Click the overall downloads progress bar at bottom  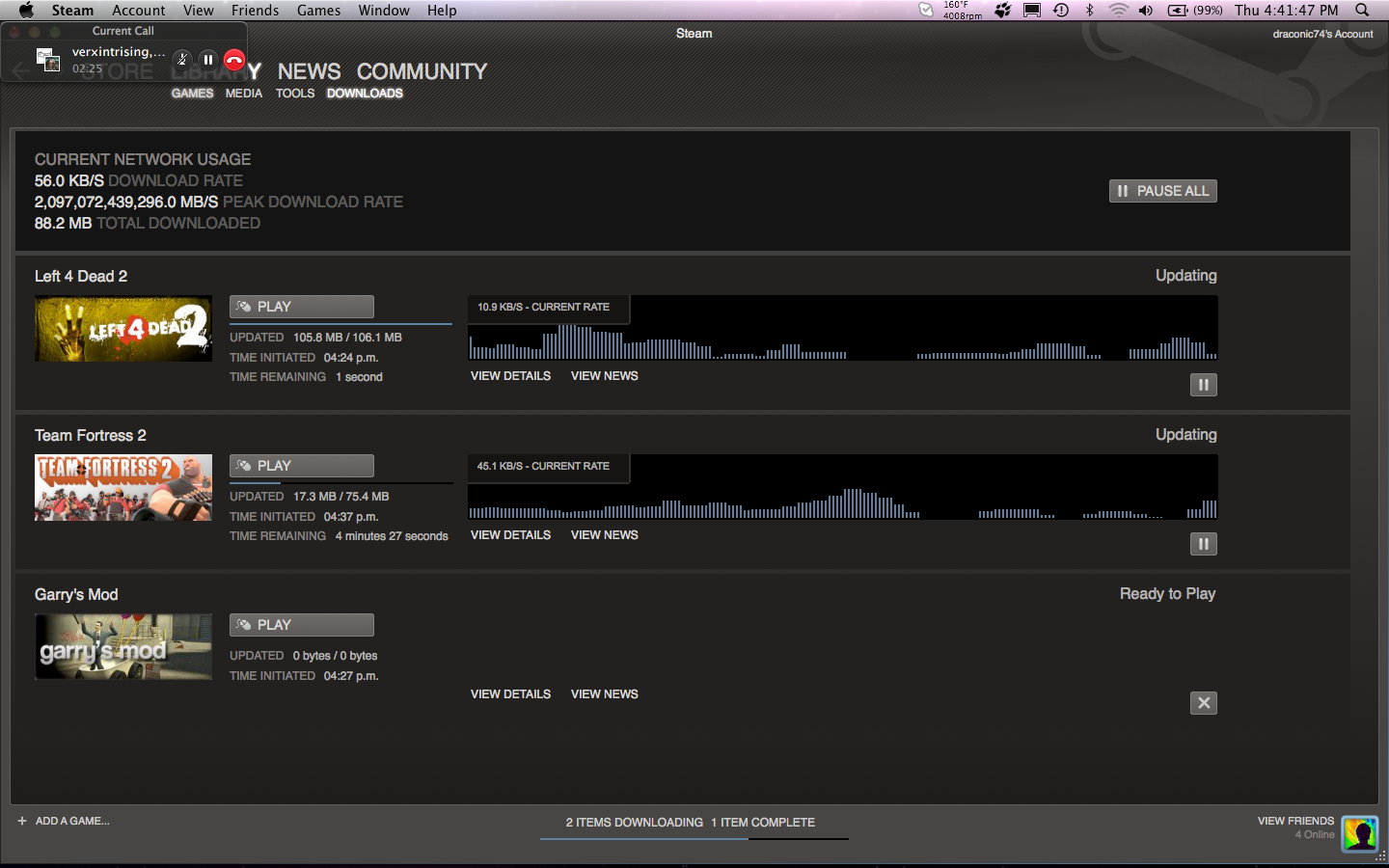[x=694, y=839]
